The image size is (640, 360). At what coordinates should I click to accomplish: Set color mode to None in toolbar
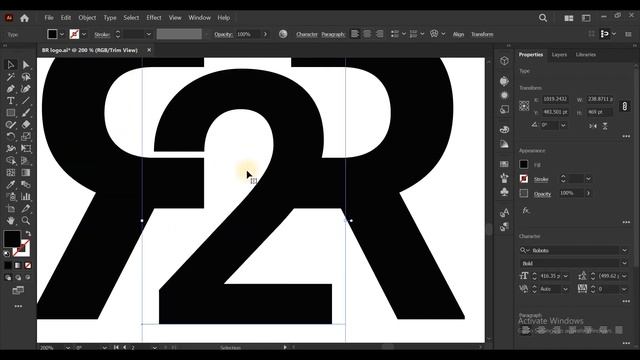point(28,265)
